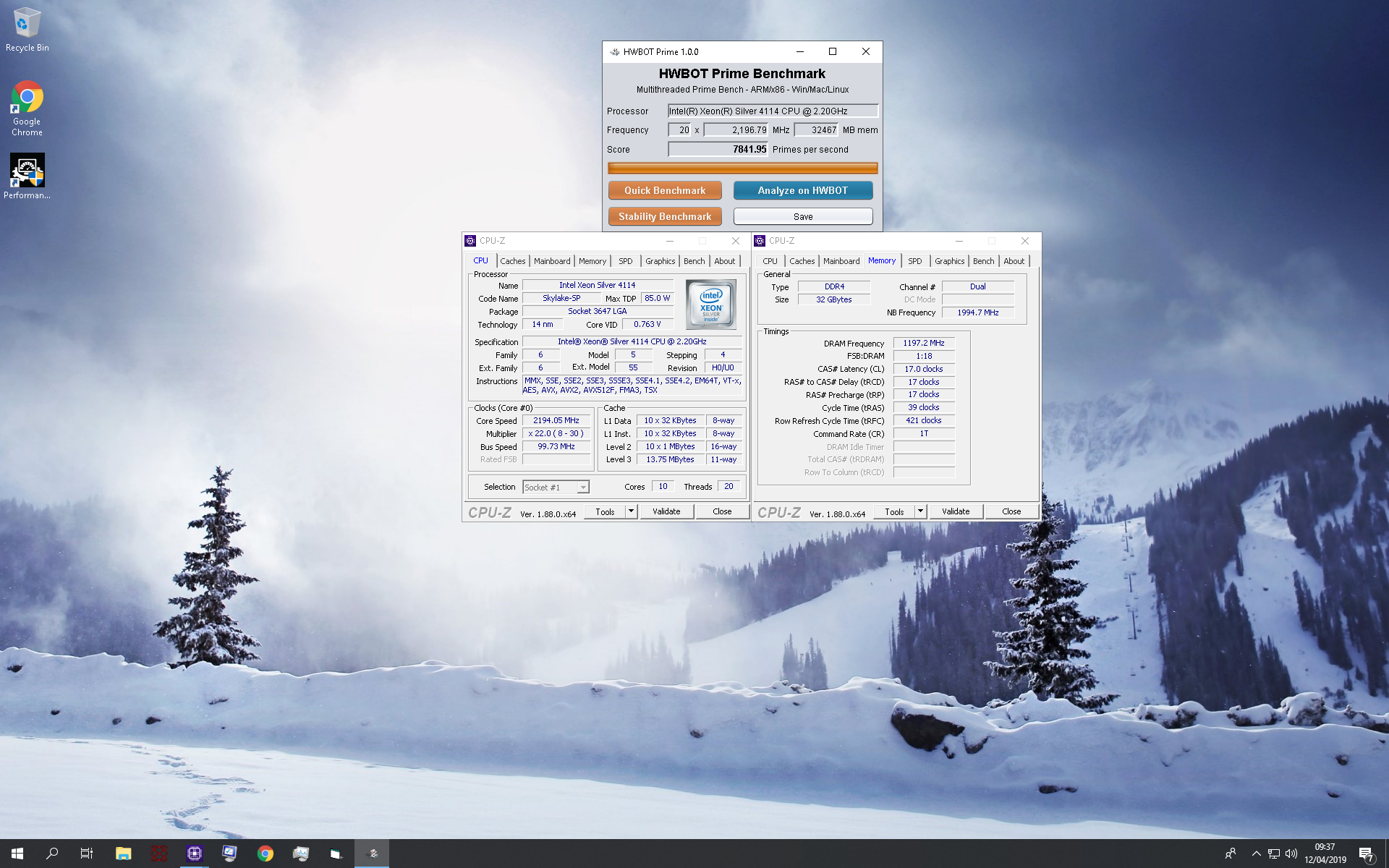
Task: Open Graphics tab in left CPU-Z window
Action: click(660, 261)
